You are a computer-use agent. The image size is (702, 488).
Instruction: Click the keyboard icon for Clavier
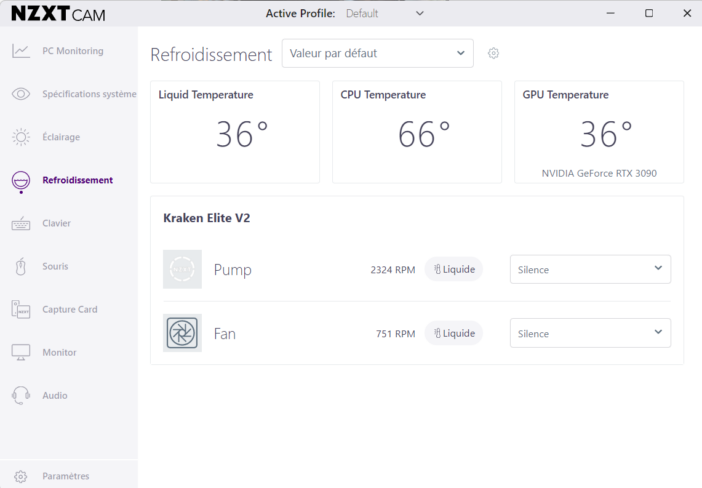21,223
